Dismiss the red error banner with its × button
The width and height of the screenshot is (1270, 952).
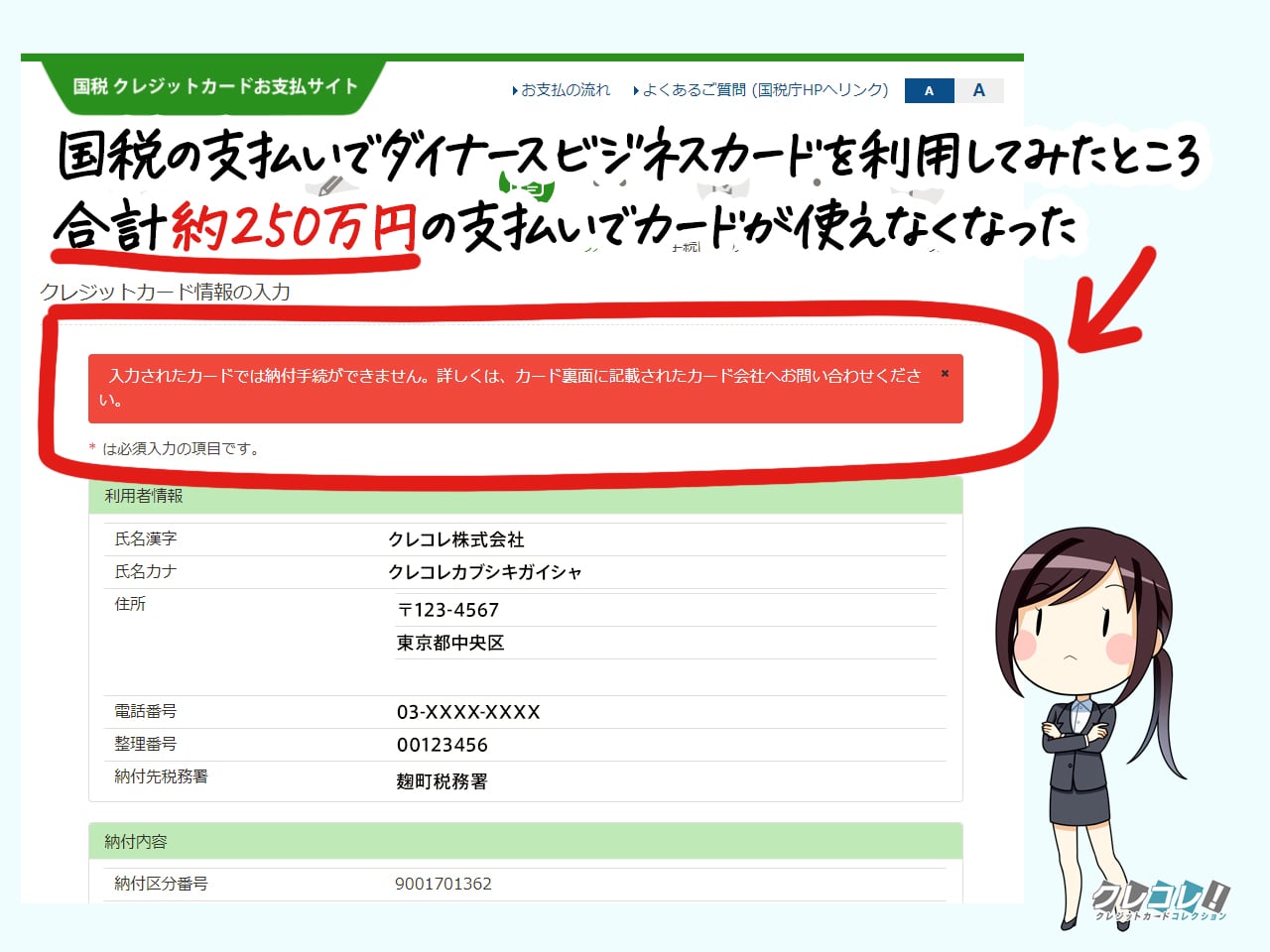[x=944, y=374]
